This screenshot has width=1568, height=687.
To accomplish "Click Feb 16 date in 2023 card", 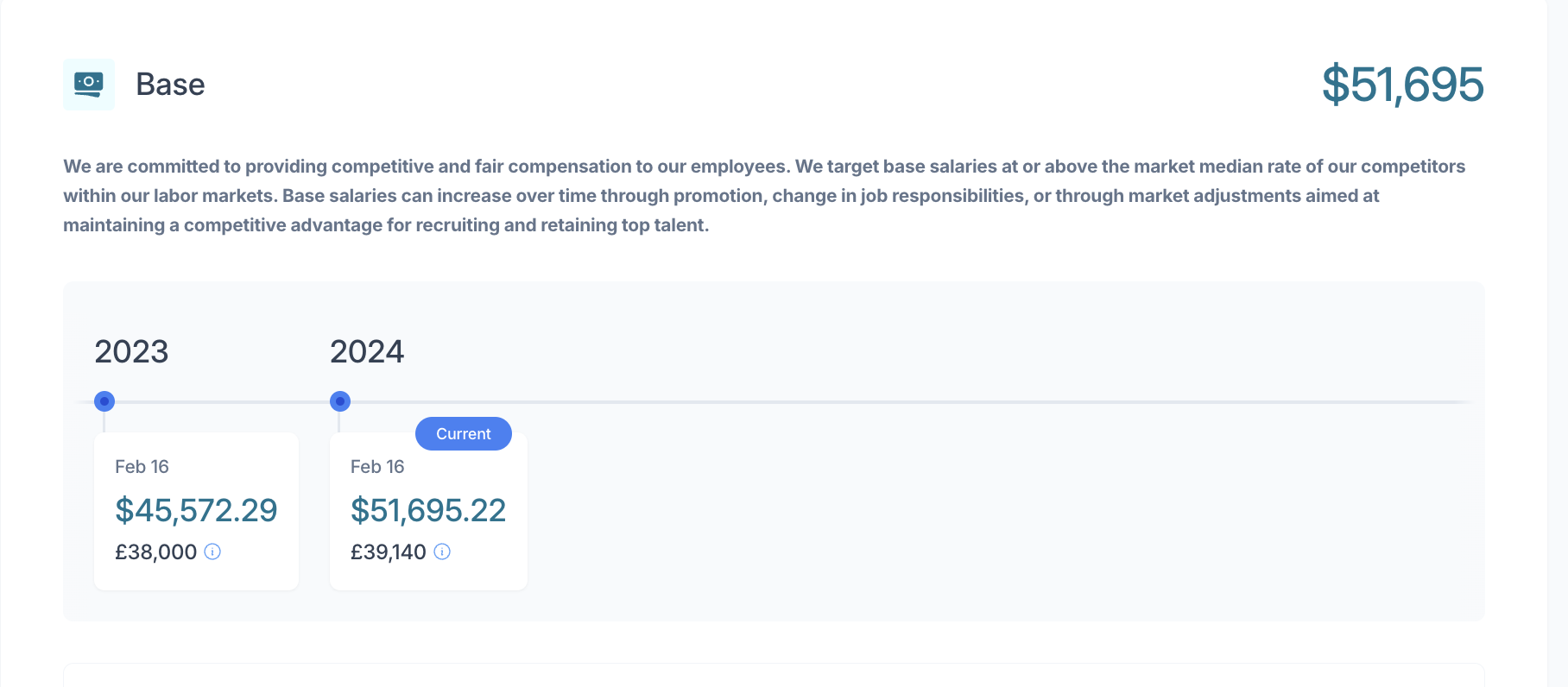I will pos(142,467).
